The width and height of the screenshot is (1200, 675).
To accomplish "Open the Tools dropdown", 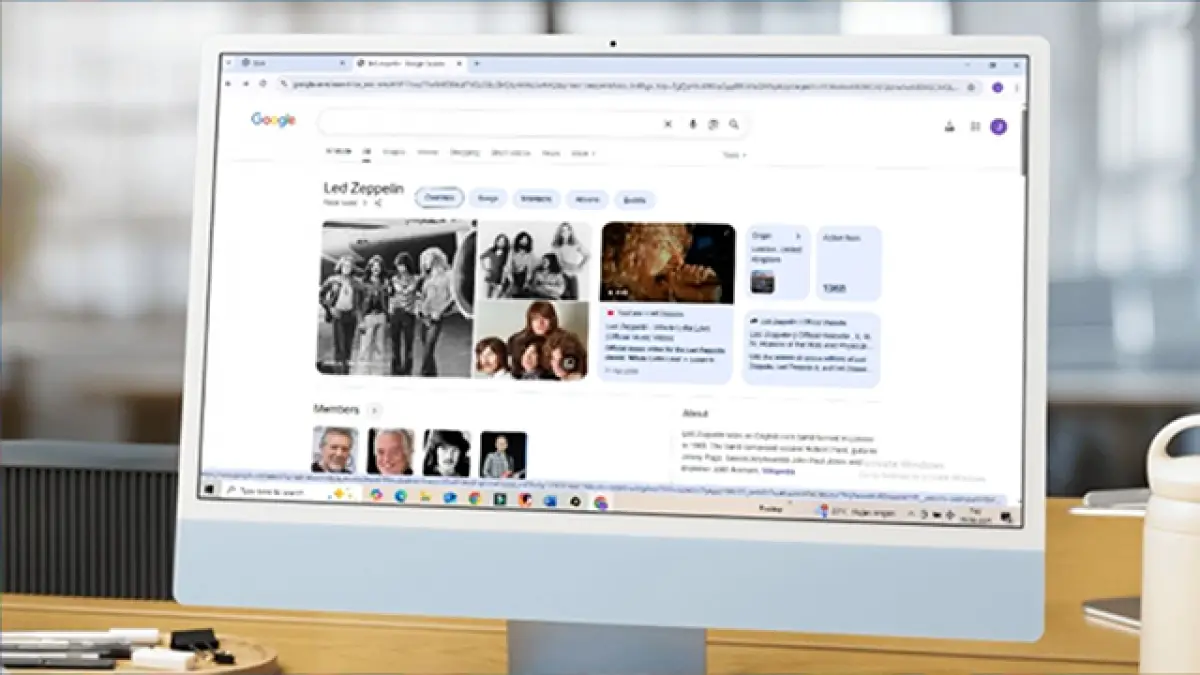I will pyautogui.click(x=734, y=155).
